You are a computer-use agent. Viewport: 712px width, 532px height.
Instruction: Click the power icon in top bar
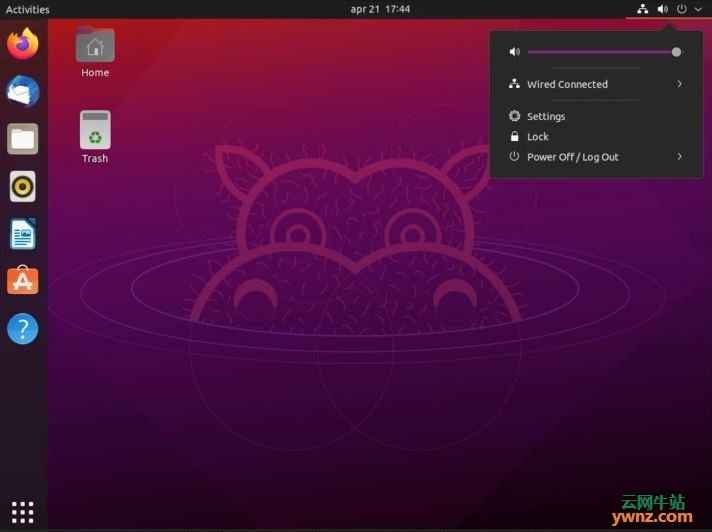[x=682, y=9]
